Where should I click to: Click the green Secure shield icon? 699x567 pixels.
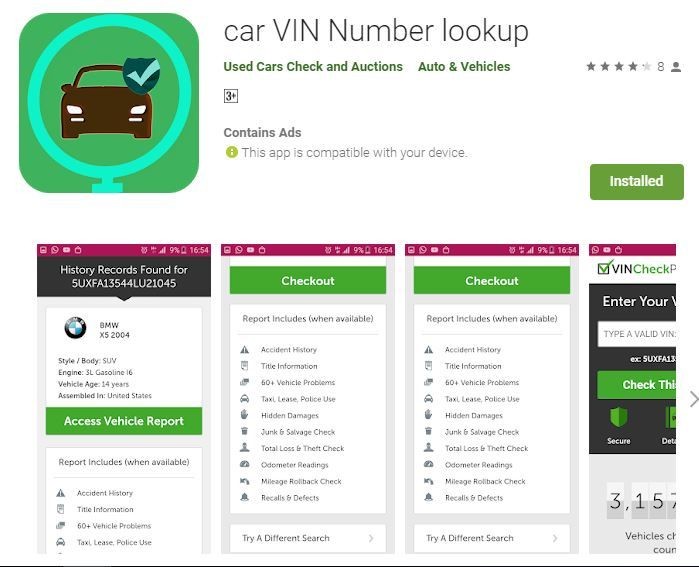pos(618,418)
